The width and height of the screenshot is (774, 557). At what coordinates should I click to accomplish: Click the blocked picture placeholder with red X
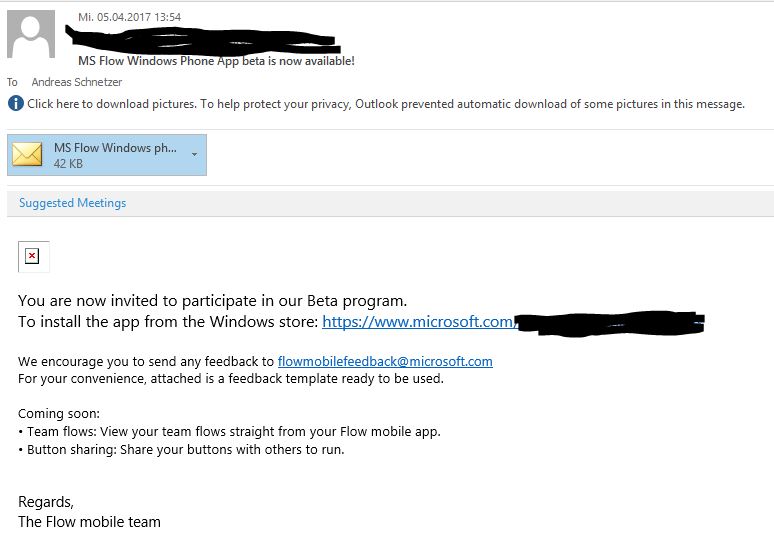(x=33, y=257)
